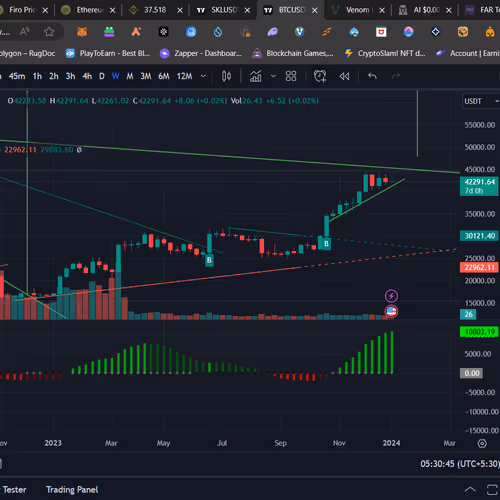Open the Blockchain Games bookmark
Image resolution: width=500 pixels, height=500 pixels.
293,53
